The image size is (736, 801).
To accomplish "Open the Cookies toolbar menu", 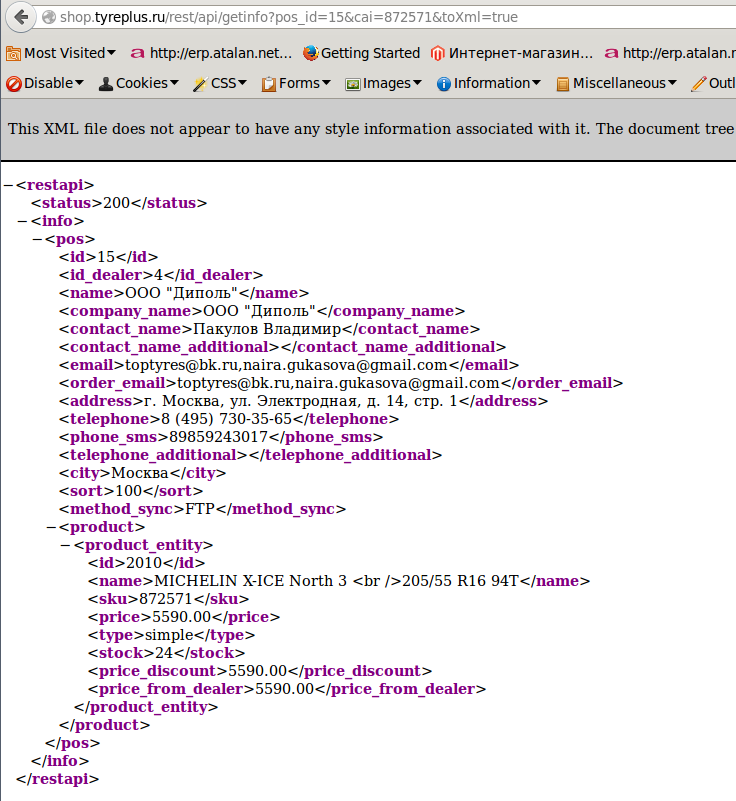I will (x=138, y=83).
